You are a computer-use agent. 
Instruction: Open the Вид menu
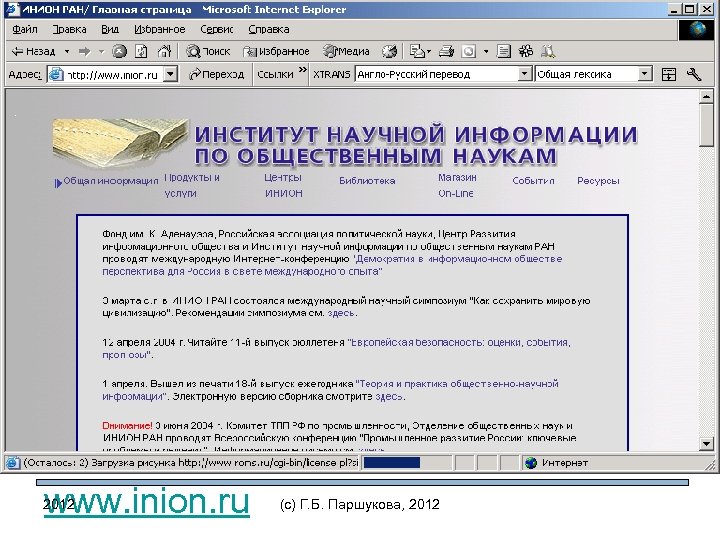(110, 29)
